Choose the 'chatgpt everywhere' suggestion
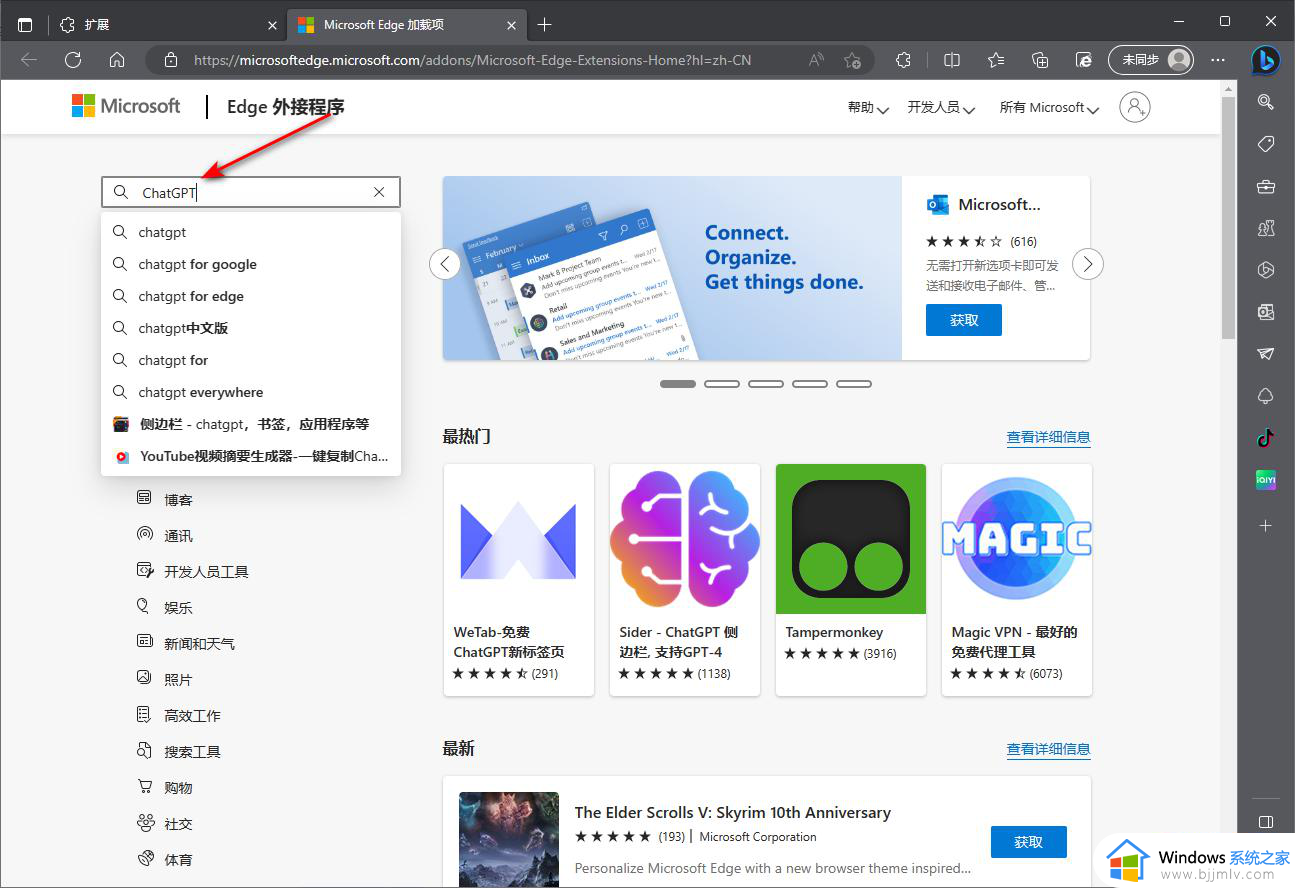Screen dimensions: 1295x888 (x=251, y=392)
